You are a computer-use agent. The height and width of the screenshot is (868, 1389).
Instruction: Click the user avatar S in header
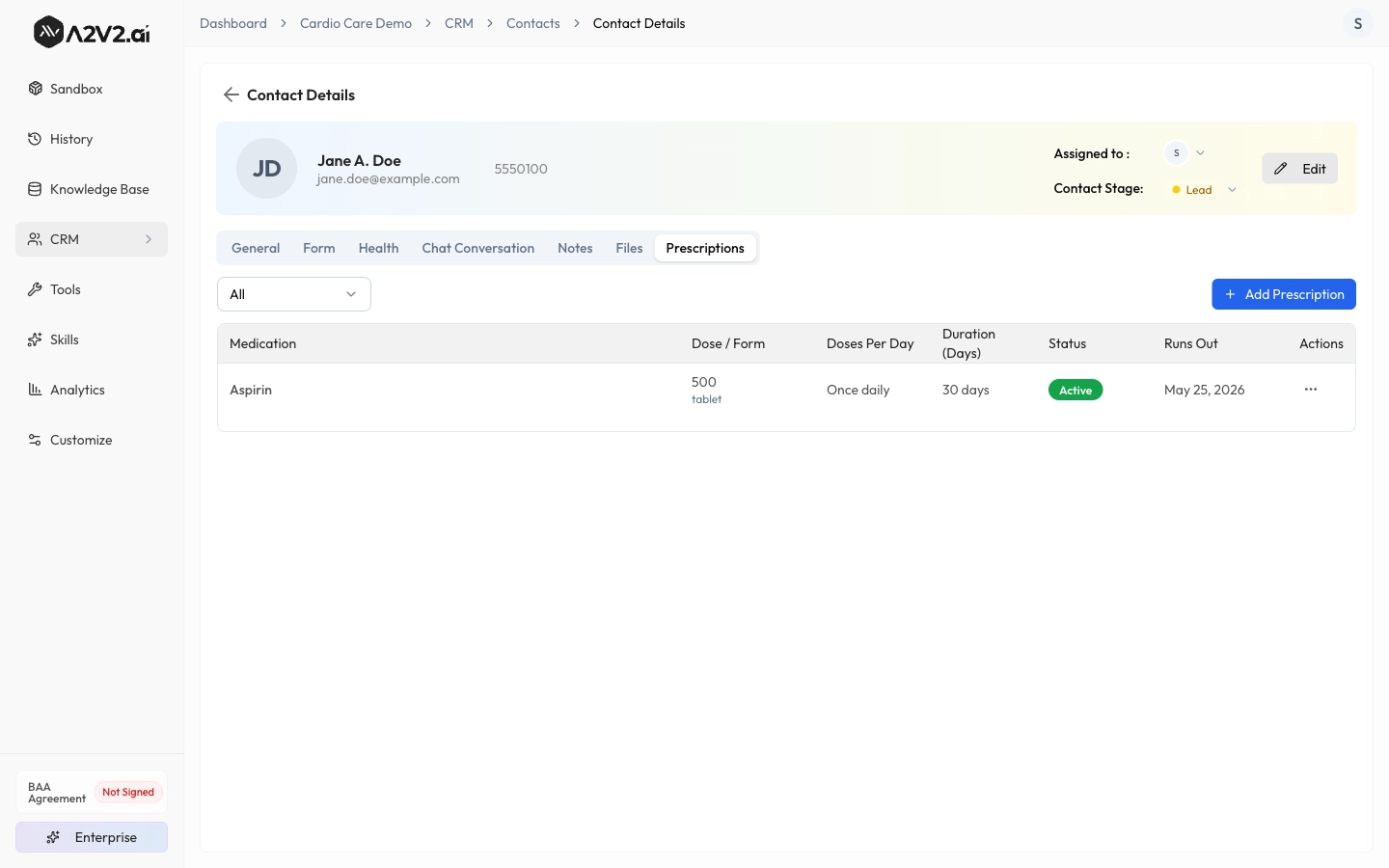click(1357, 23)
